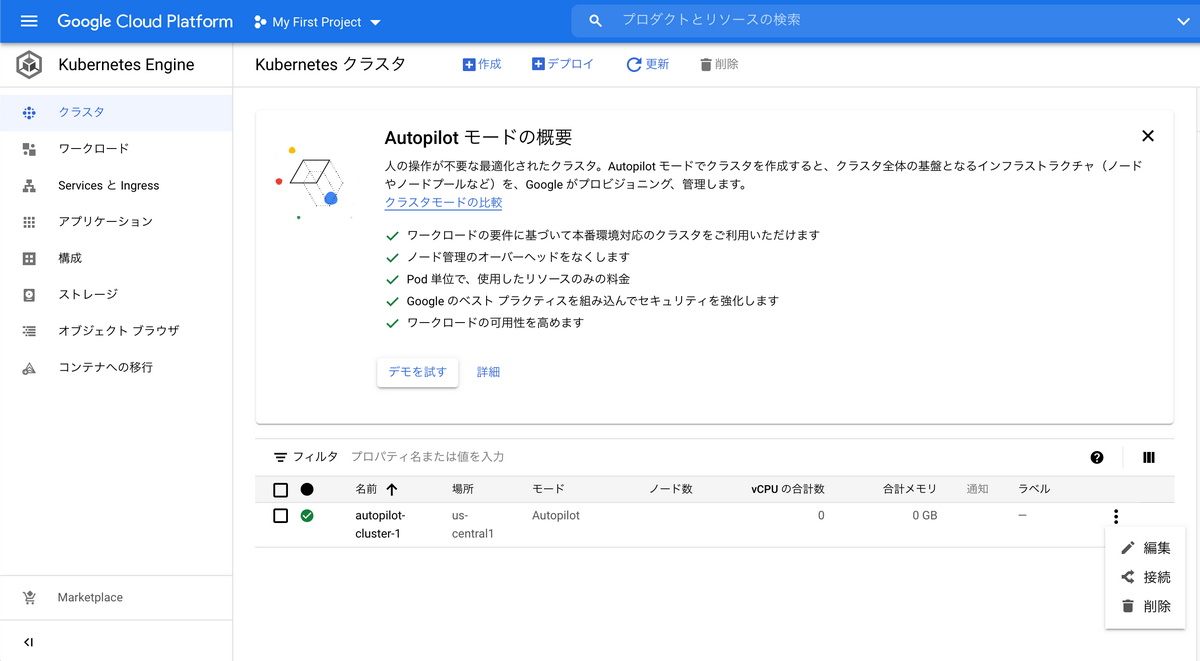Click the 0 GB memory cell

[924, 516]
